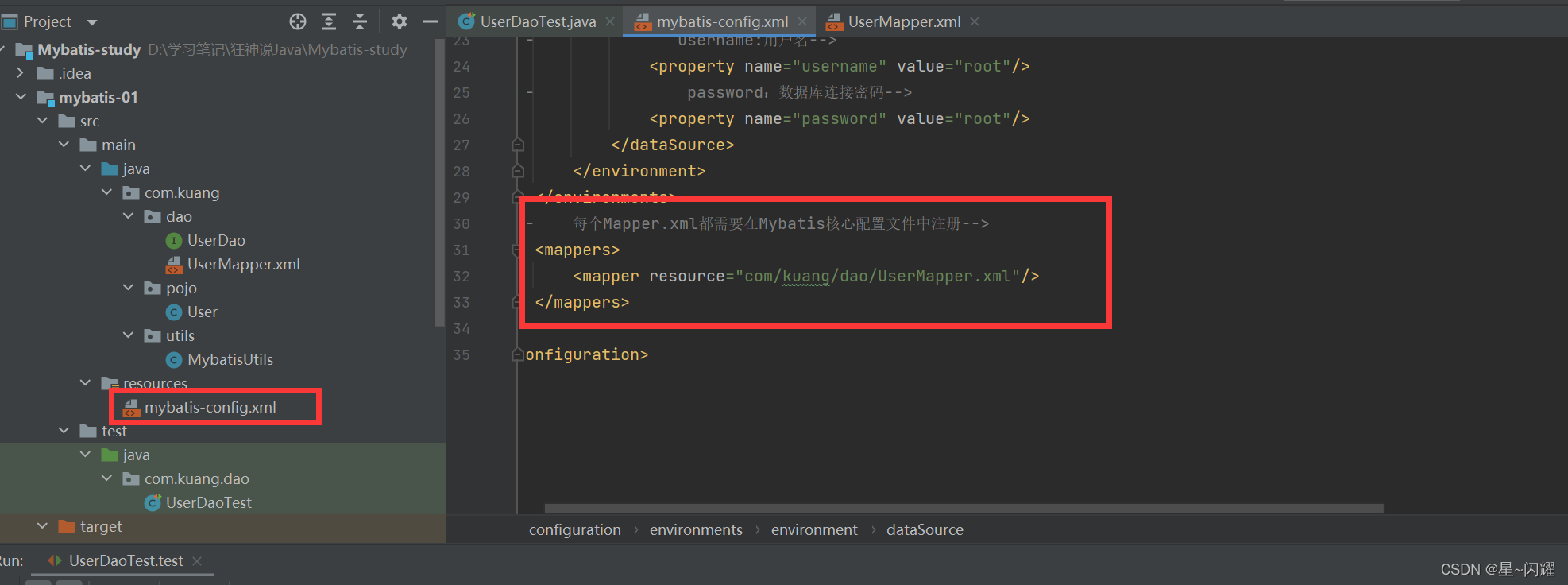The image size is (1568, 585).
Task: Click the editor horizontal scrollbar
Action: pyautogui.click(x=964, y=508)
